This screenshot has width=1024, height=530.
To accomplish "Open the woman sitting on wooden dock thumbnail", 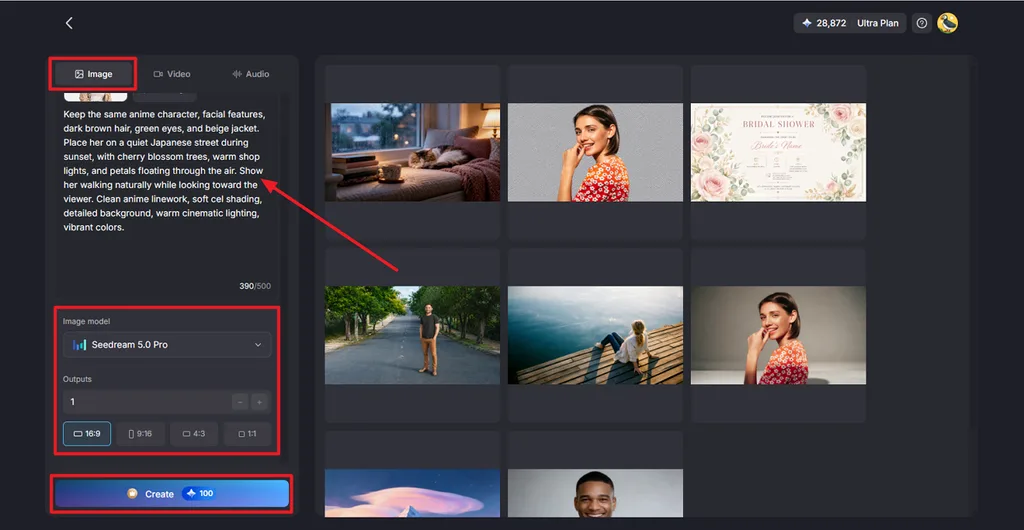I will (596, 335).
